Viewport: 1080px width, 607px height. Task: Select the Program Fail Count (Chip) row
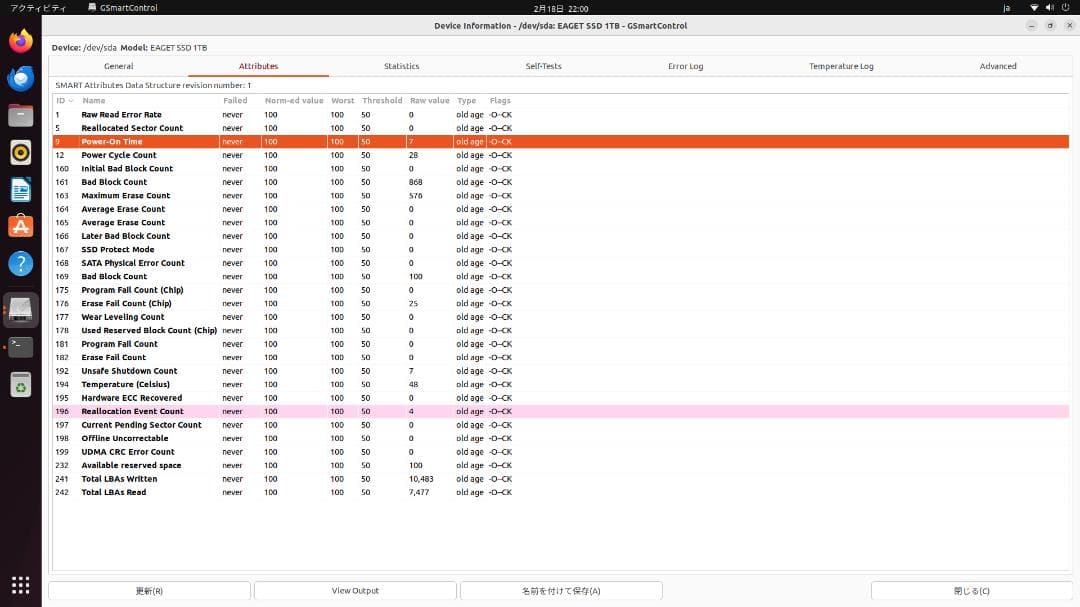tap(561, 290)
